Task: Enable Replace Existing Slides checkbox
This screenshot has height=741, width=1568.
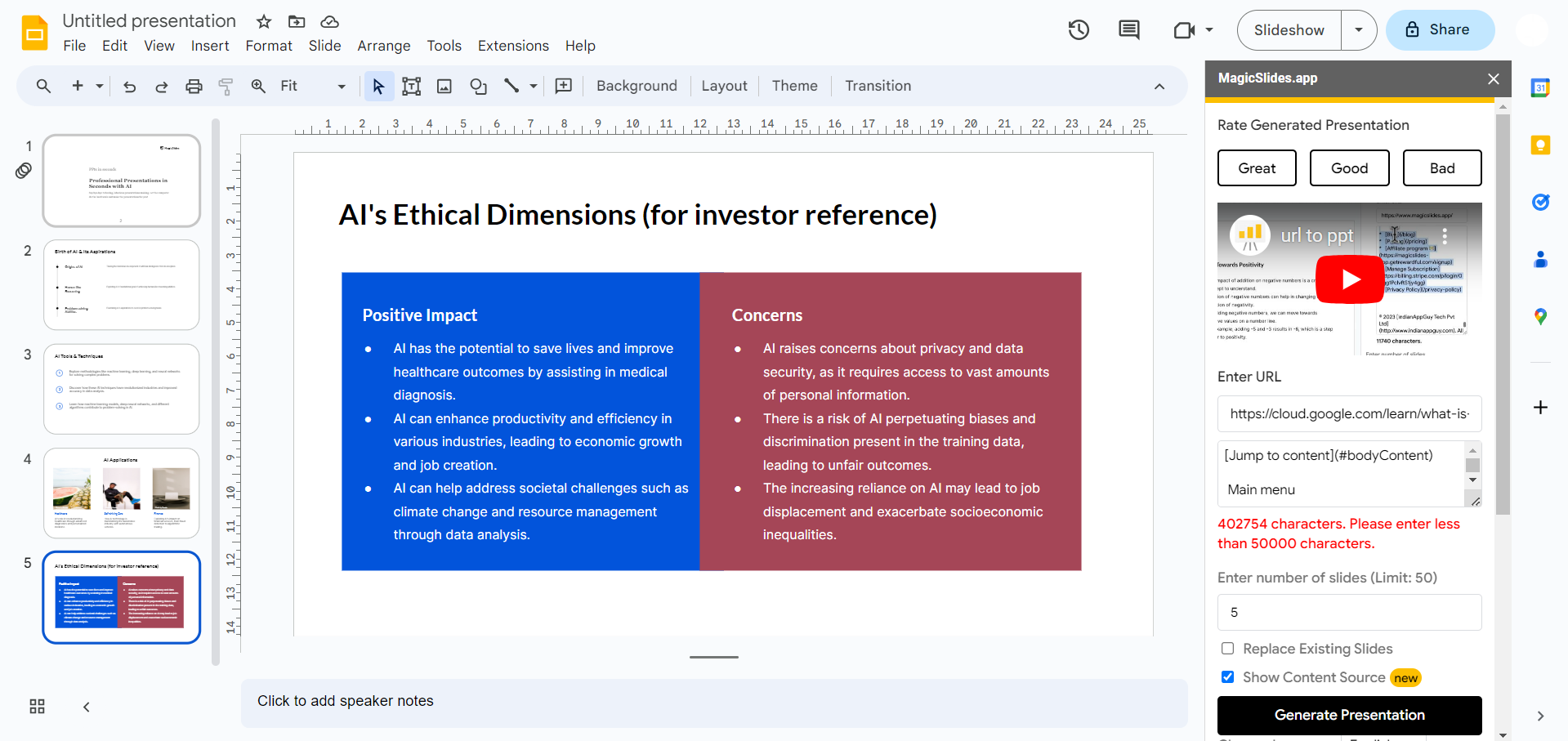Action: (1227, 649)
